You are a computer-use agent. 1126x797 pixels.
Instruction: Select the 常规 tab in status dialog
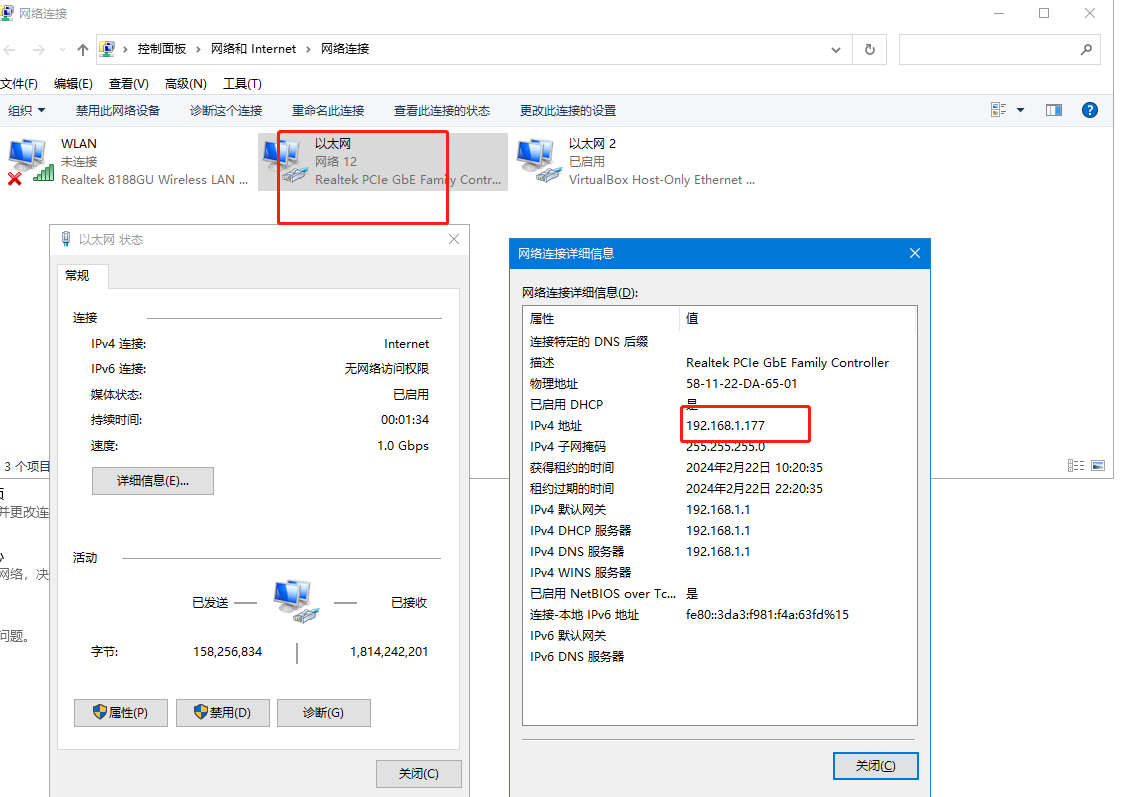point(78,275)
